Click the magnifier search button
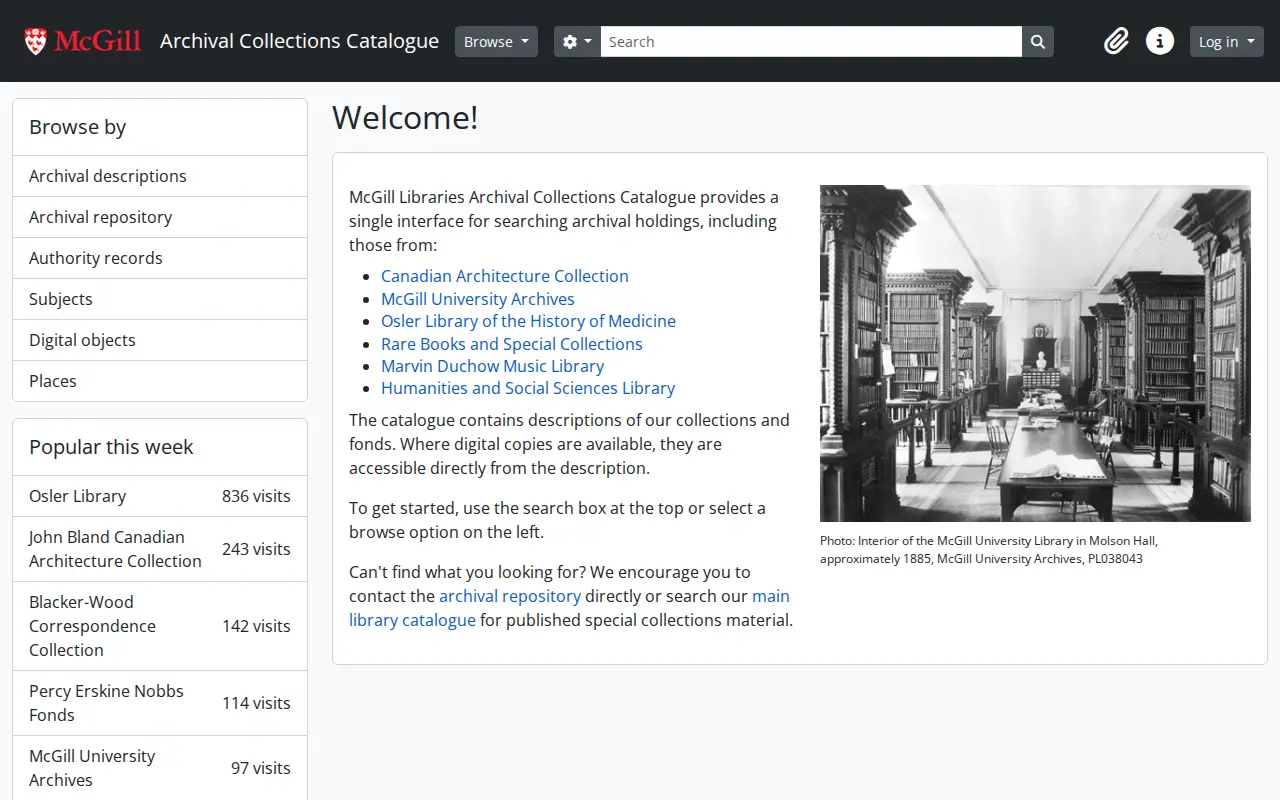This screenshot has height=800, width=1280. 1038,41
